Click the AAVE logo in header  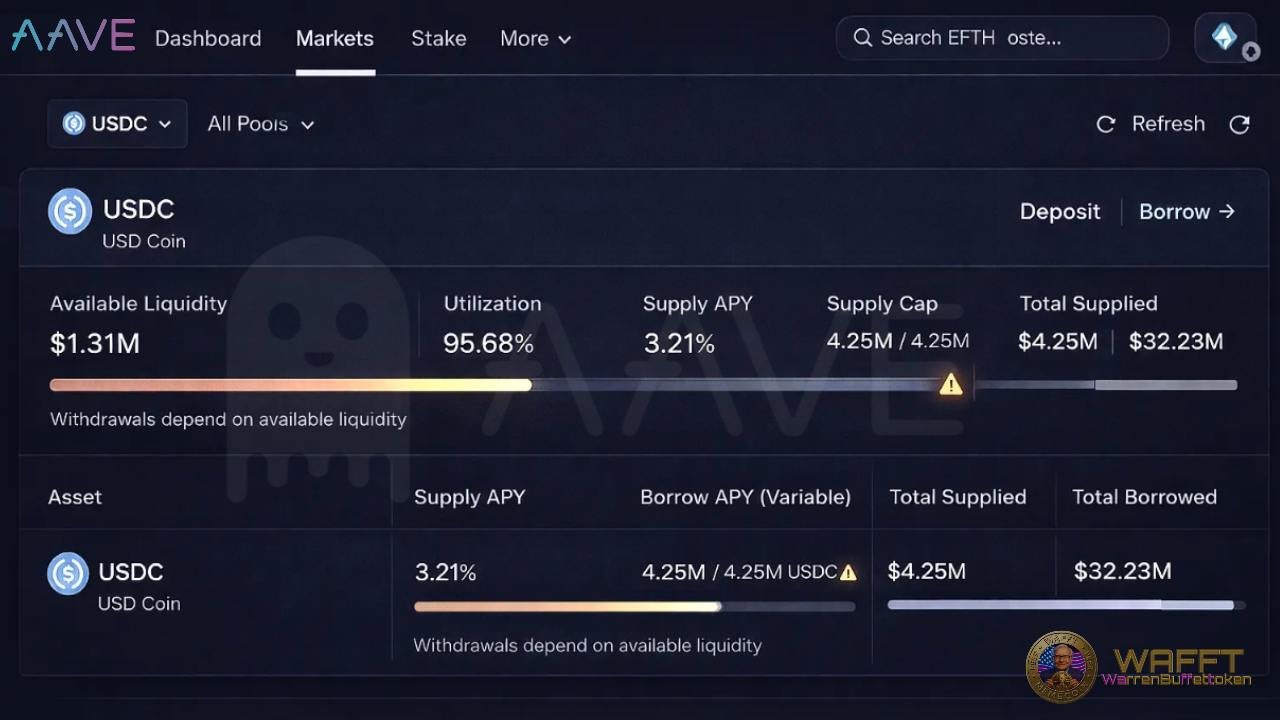coord(73,37)
